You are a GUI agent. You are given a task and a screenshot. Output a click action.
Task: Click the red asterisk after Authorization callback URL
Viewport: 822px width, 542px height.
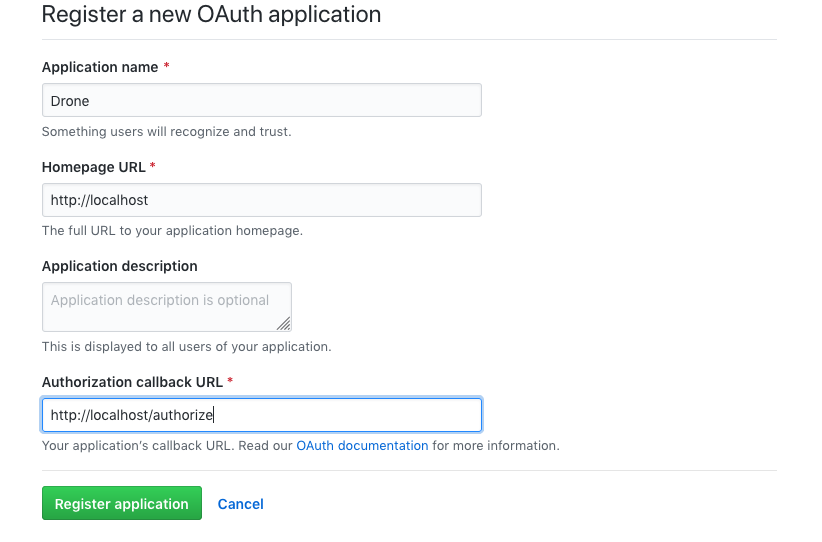pyautogui.click(x=230, y=381)
